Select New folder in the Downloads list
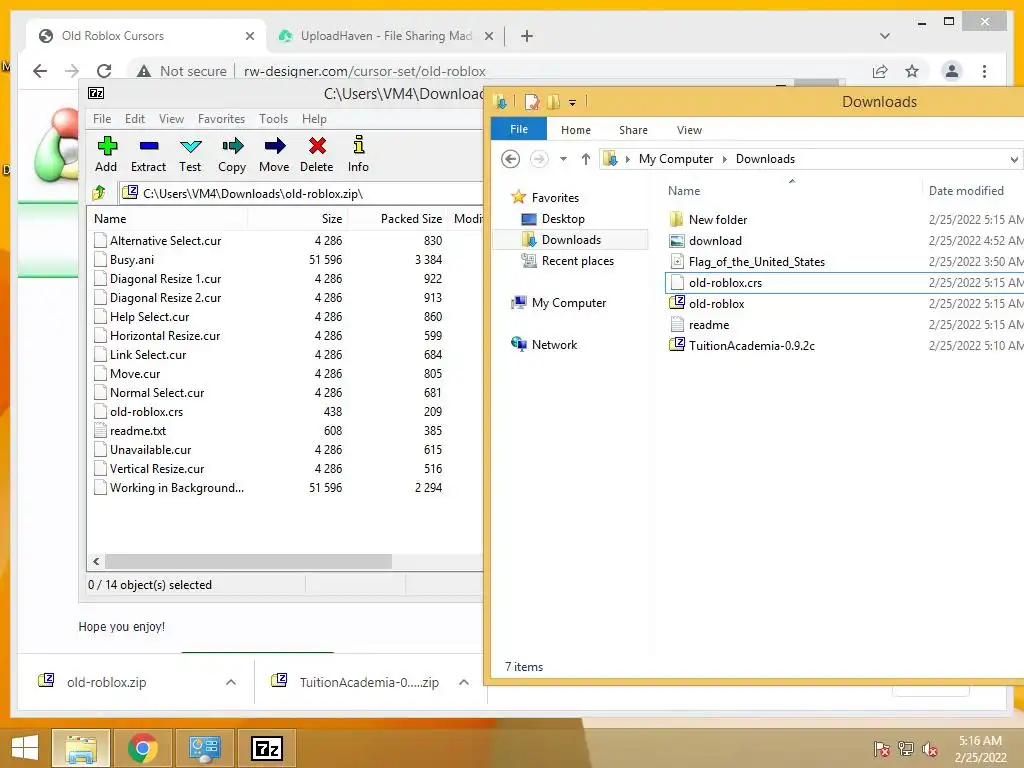The height and width of the screenshot is (768, 1024). [718, 219]
